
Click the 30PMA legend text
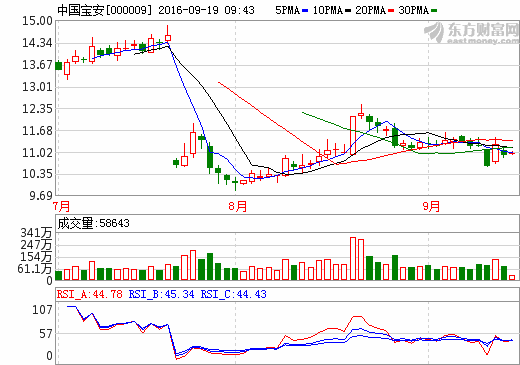click(x=413, y=10)
